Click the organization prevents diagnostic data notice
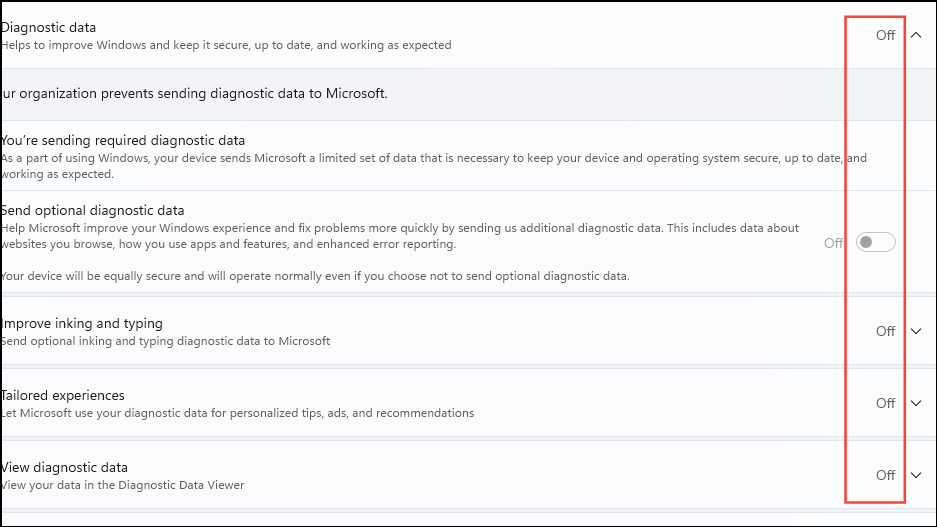 (194, 94)
